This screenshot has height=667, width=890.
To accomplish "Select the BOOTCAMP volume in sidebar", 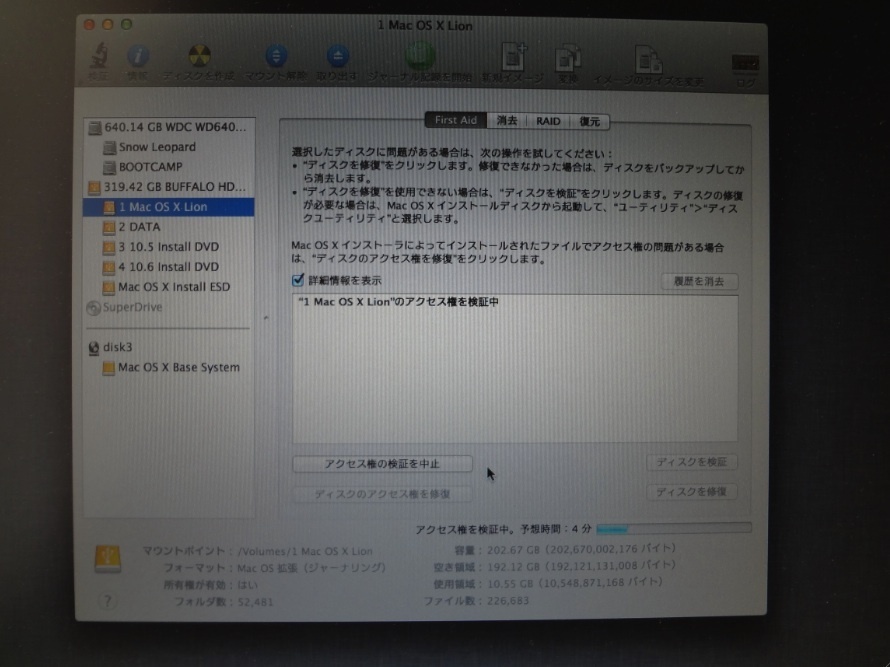I will 150,167.
